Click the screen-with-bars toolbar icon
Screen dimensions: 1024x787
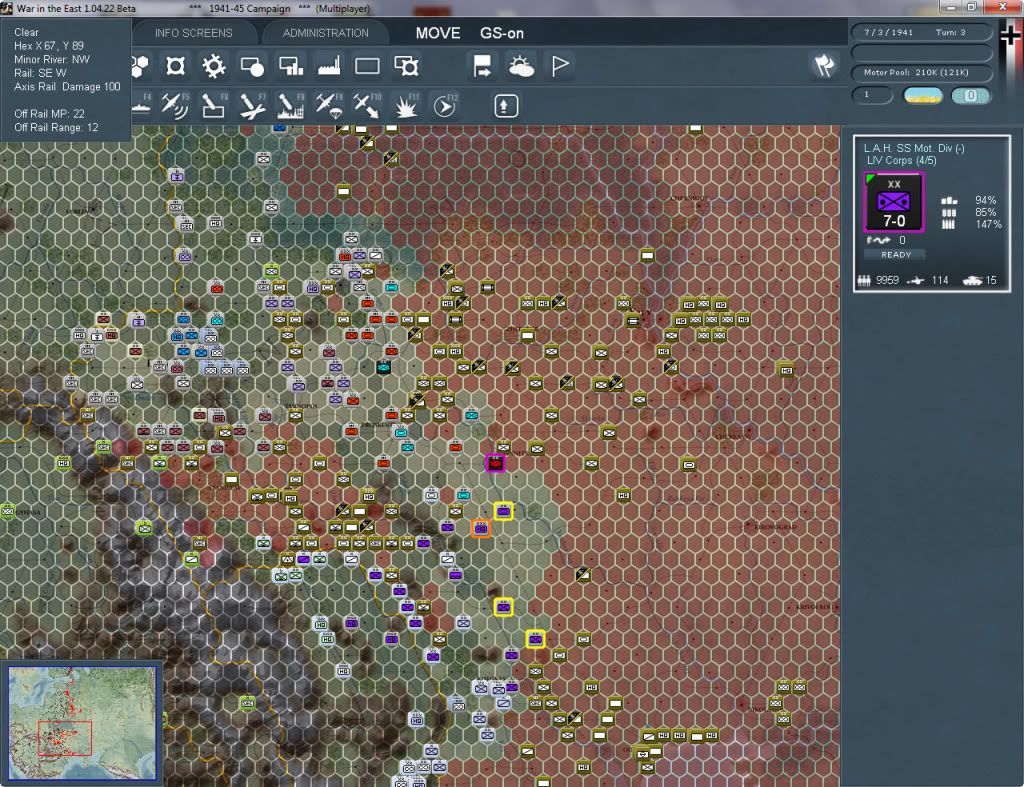[x=291, y=66]
